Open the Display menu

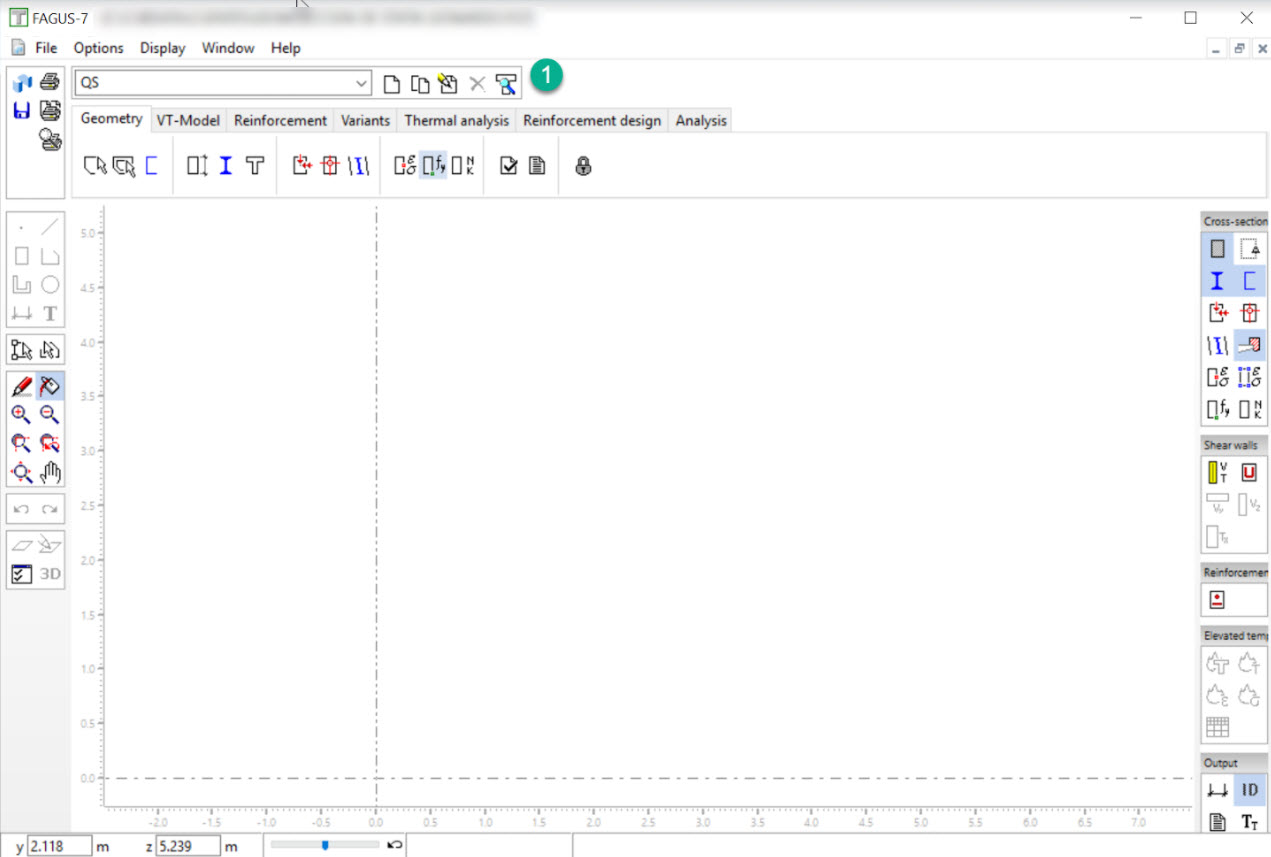tap(162, 48)
